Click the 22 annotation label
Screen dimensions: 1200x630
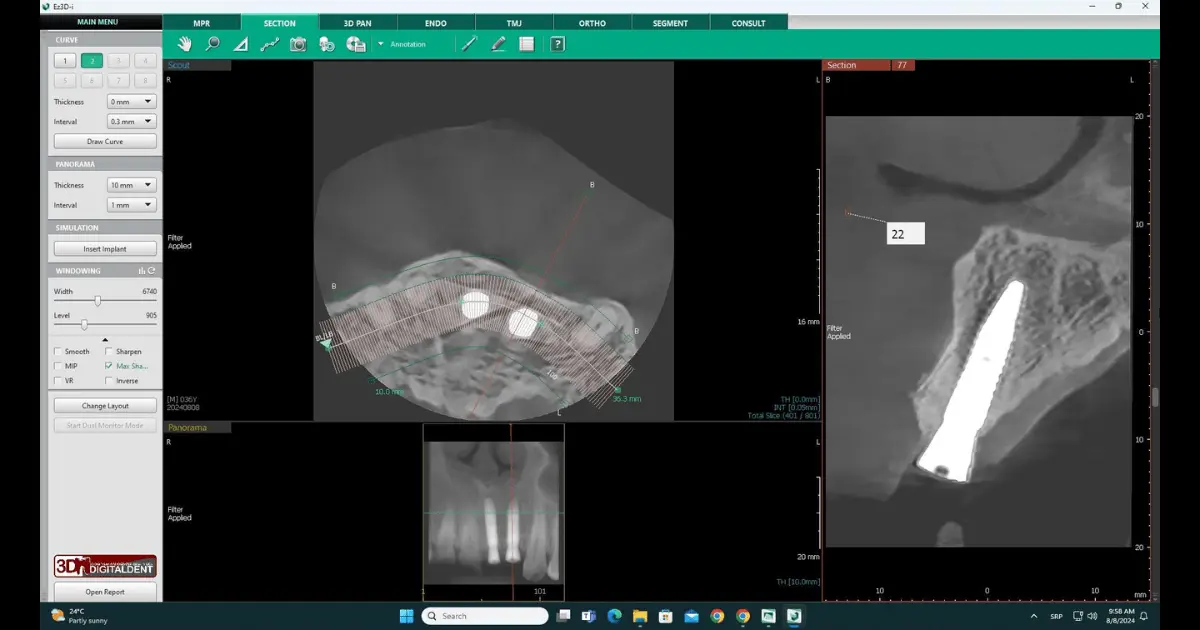(905, 233)
